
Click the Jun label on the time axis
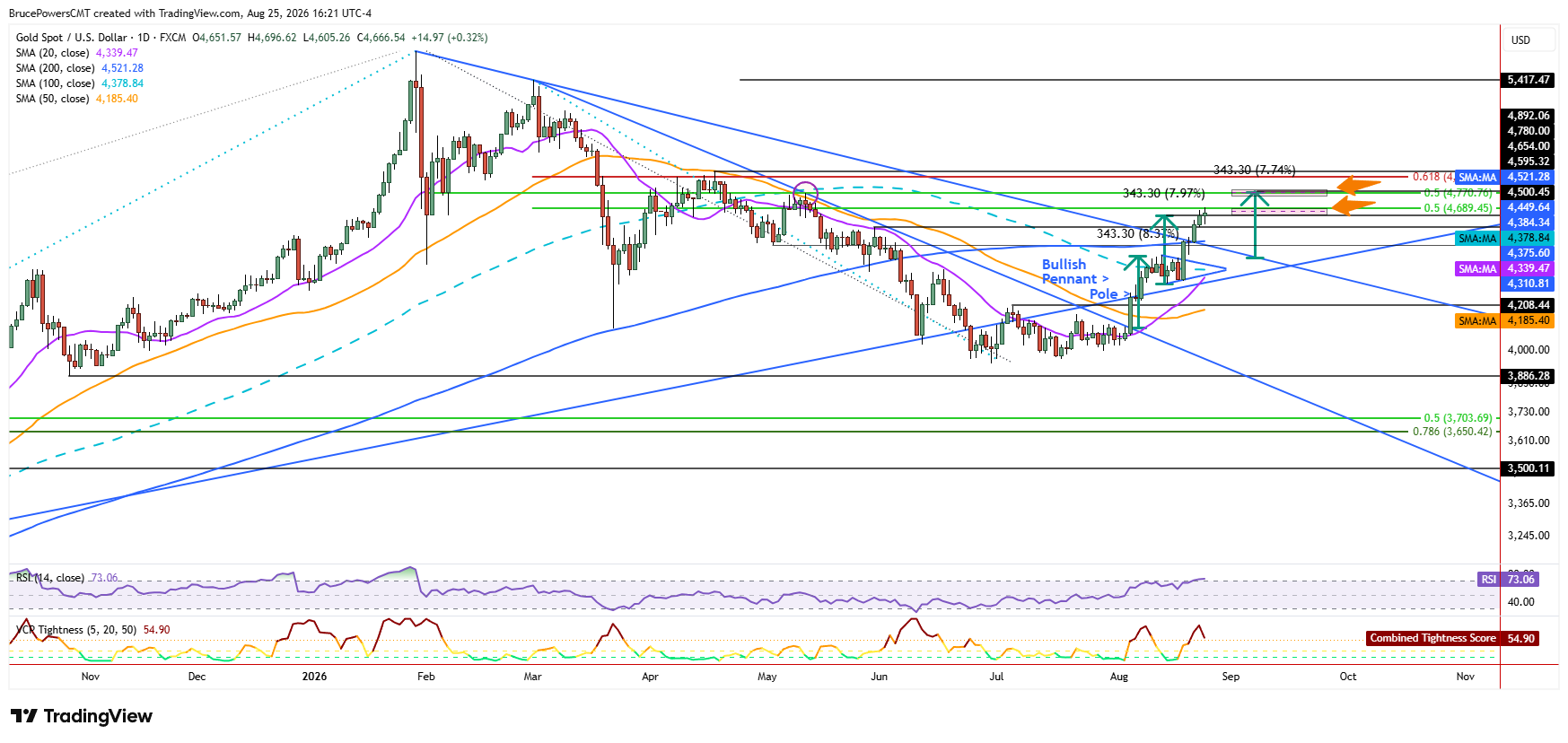point(880,677)
